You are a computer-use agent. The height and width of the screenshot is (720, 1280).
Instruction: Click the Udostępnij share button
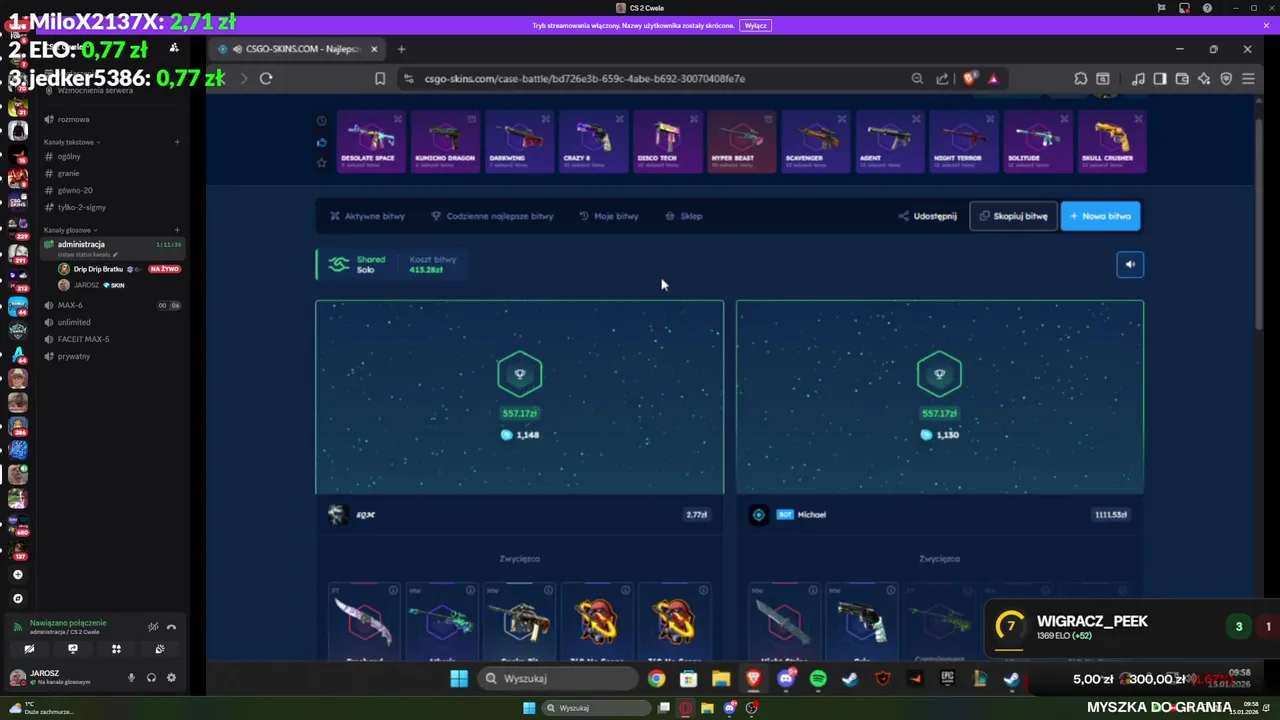tap(927, 216)
